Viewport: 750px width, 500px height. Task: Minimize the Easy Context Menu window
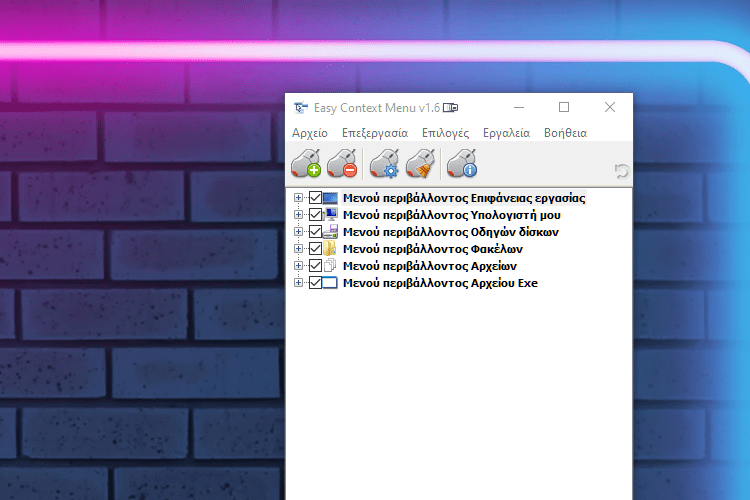(519, 108)
